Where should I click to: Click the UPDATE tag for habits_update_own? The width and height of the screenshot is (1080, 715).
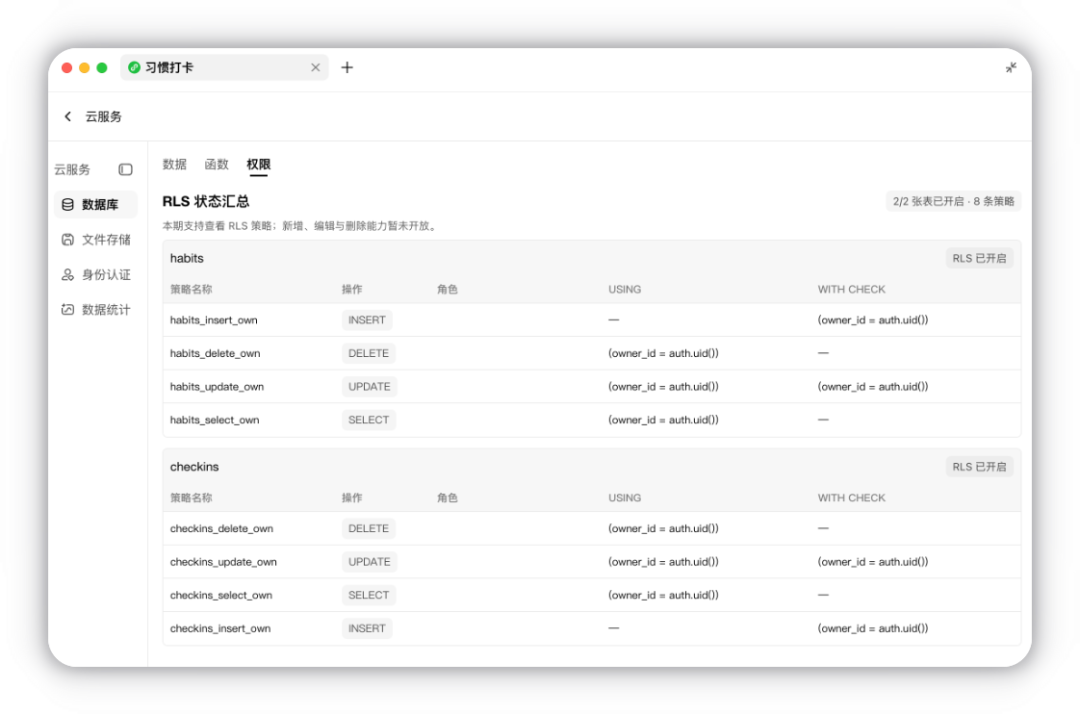369,386
